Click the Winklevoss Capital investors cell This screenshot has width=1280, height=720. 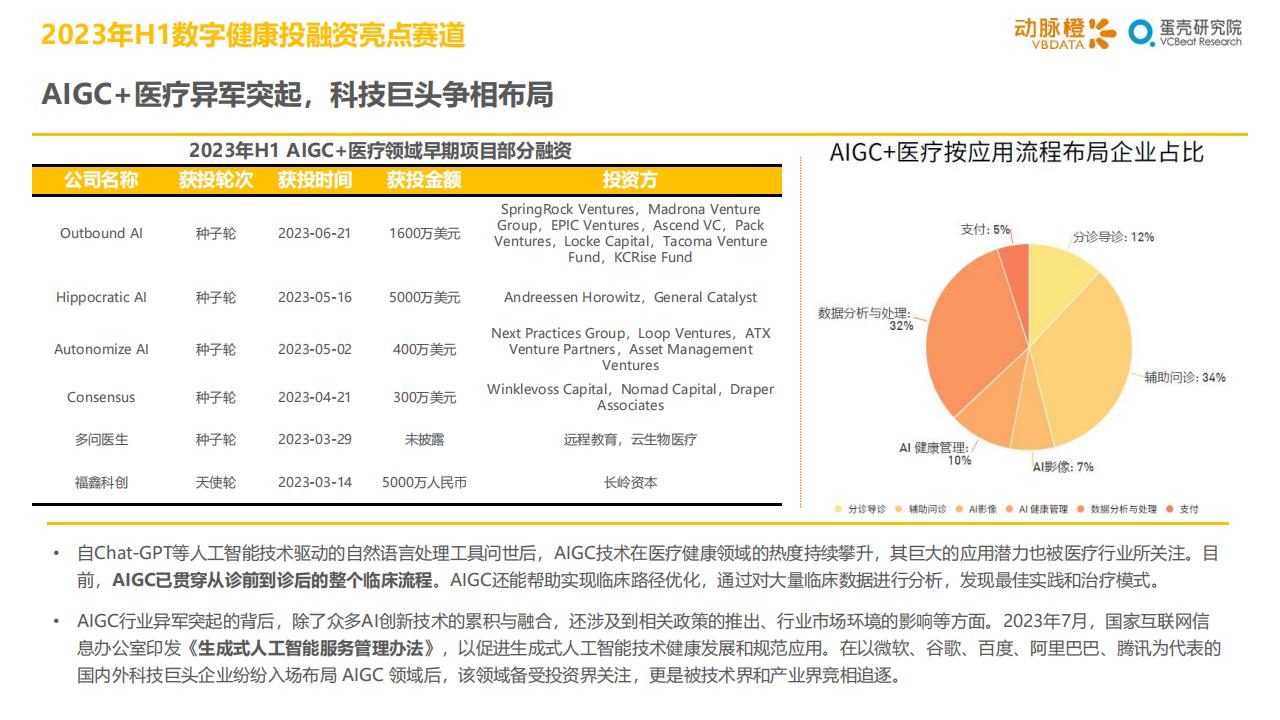pyautogui.click(x=630, y=397)
